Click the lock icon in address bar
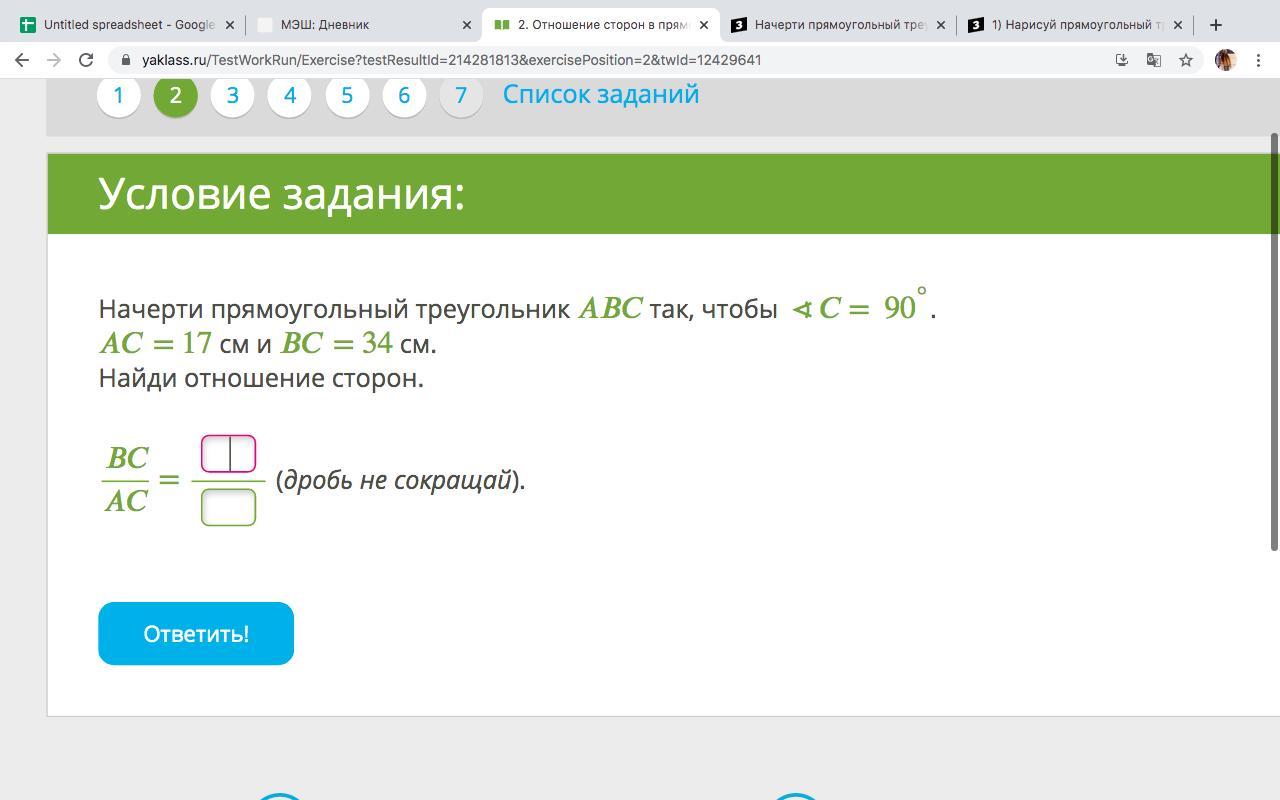Screen dimensions: 1280x800 (x=126, y=60)
